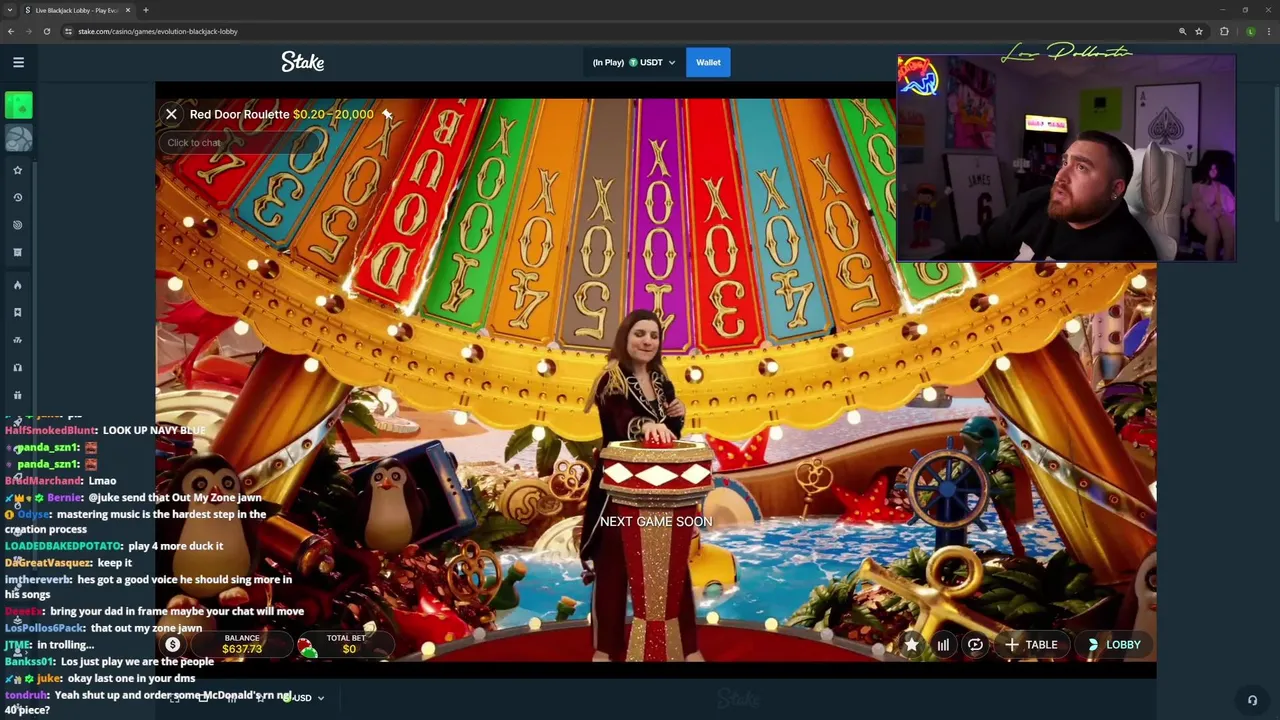Click chat username LOADEDBAKEDPOTATO
This screenshot has width=1280, height=720.
tap(63, 546)
